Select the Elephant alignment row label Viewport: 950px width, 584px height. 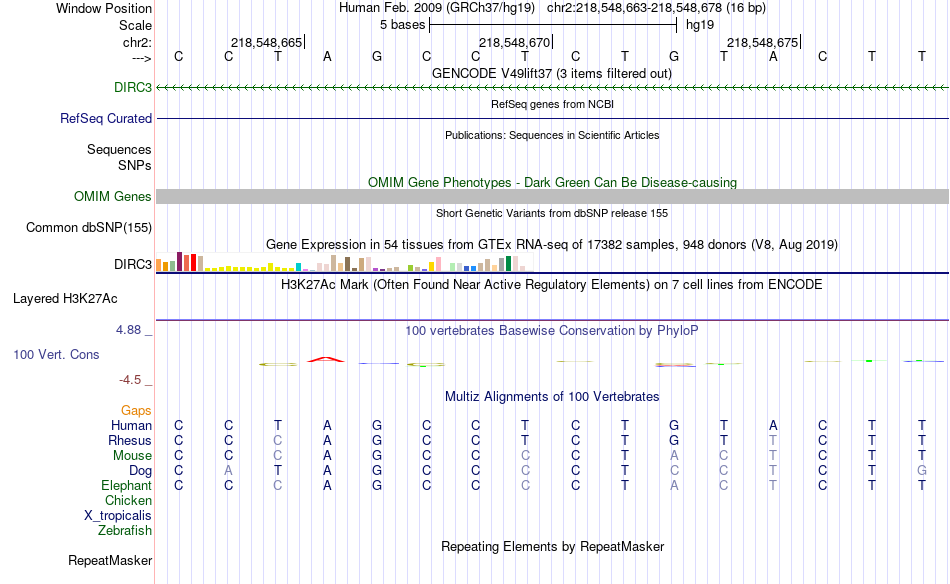[127, 485]
